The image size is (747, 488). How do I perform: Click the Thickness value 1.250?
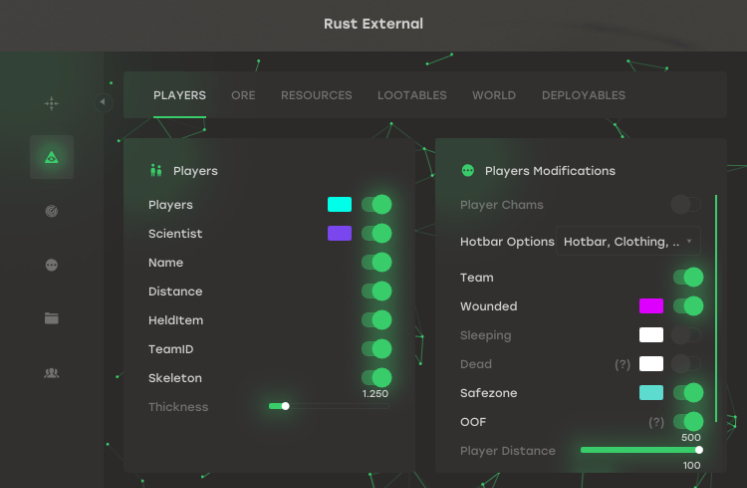click(375, 394)
